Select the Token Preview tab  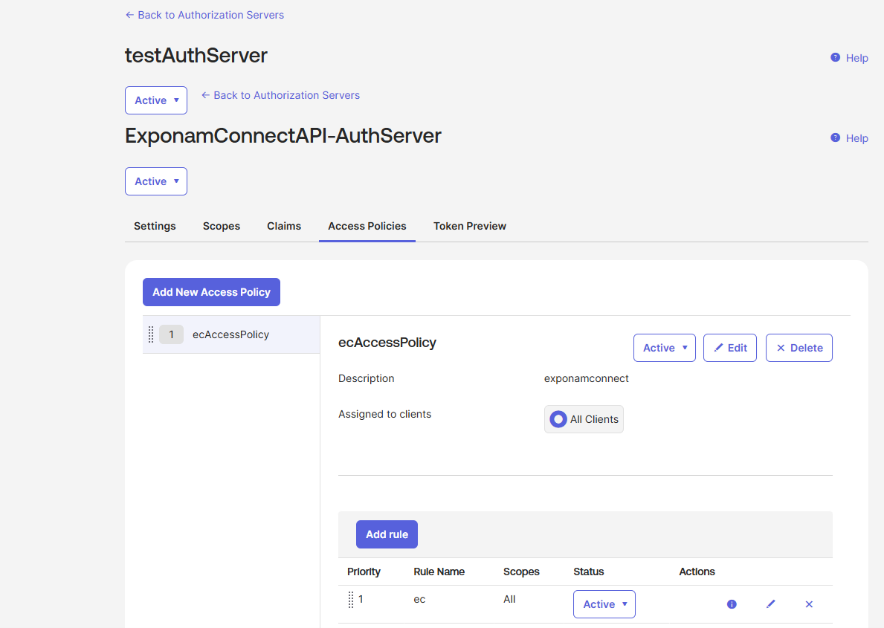[469, 226]
